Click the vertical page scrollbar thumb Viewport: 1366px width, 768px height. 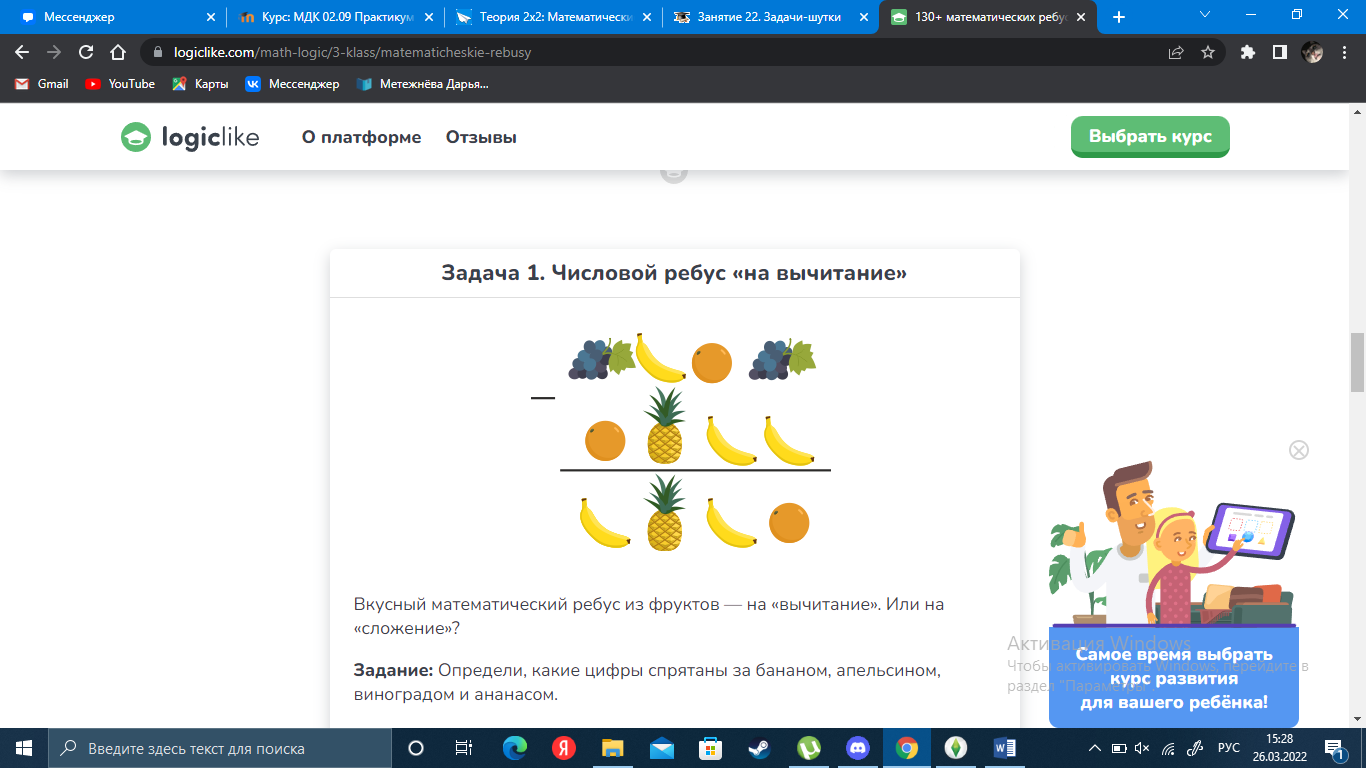point(1358,362)
